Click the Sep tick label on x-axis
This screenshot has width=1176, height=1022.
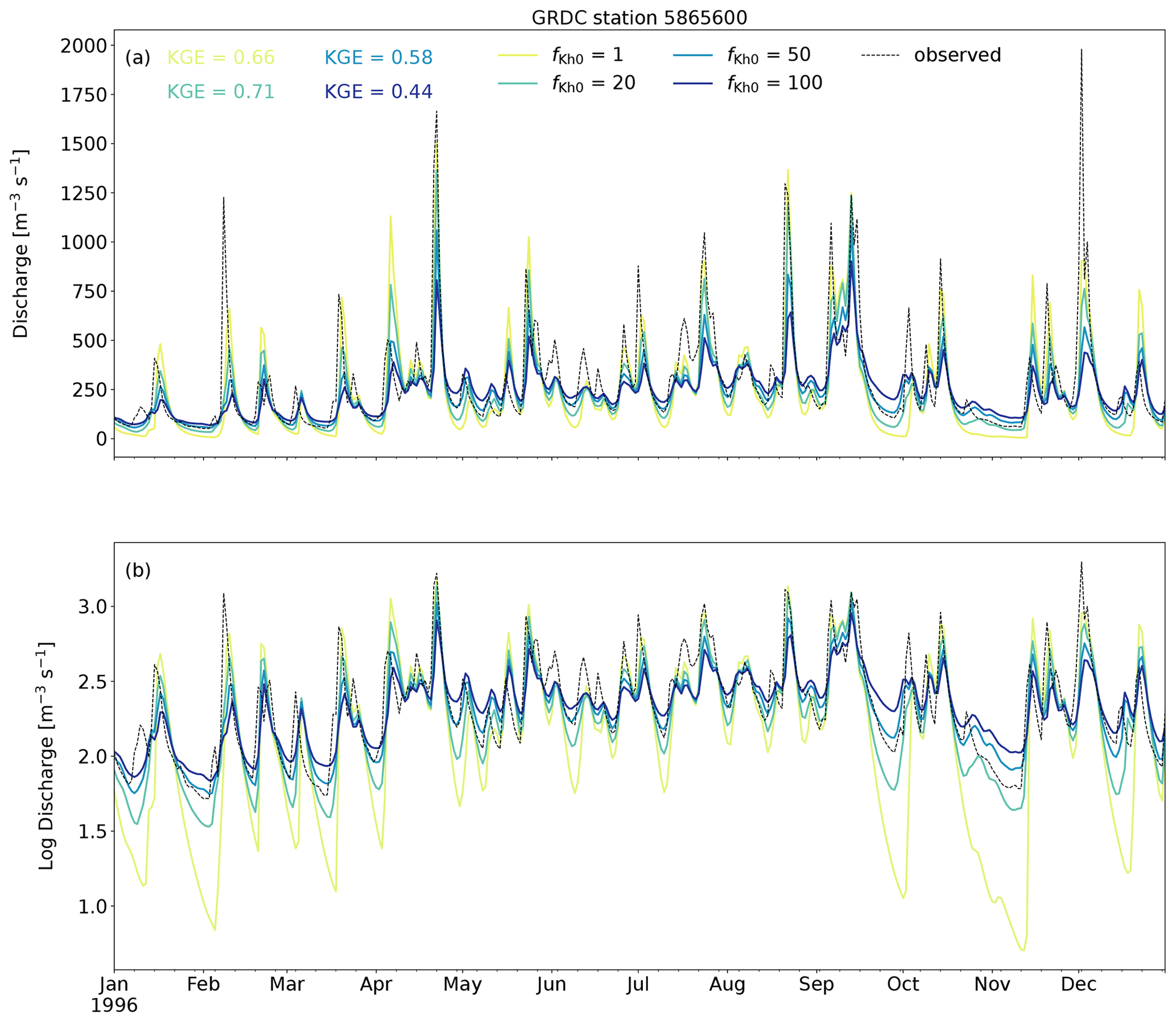(816, 984)
